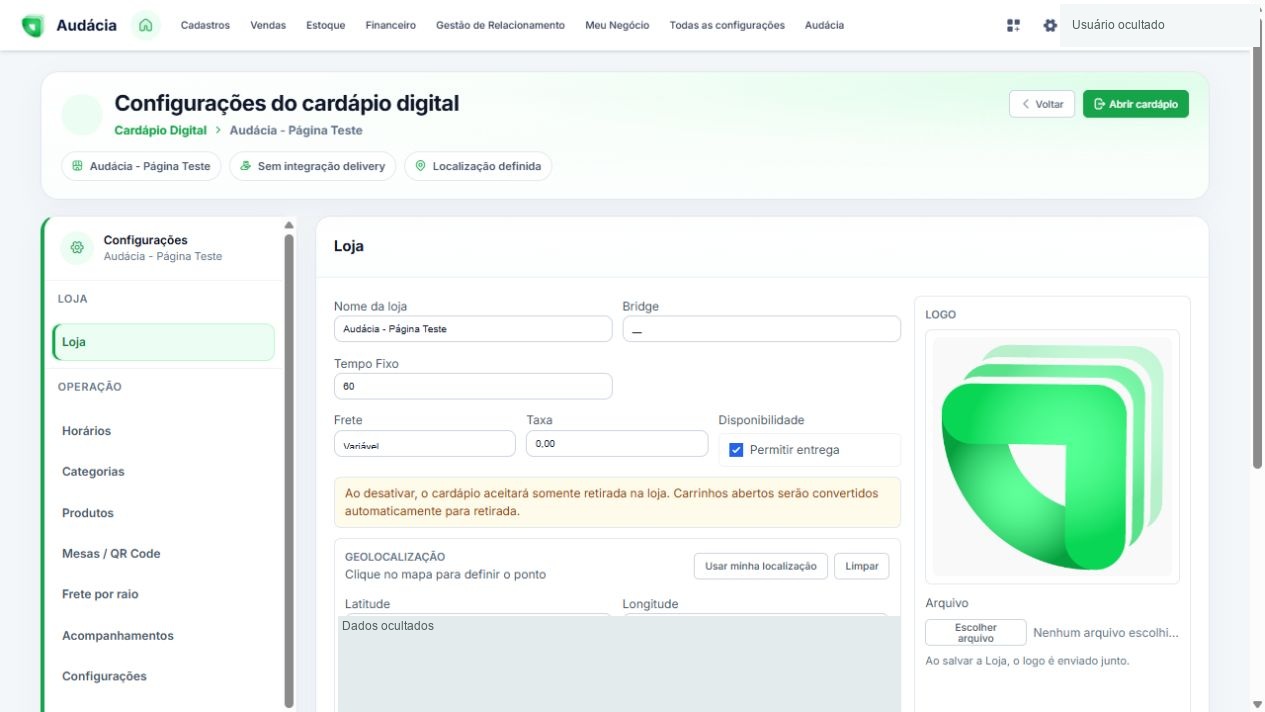Open the Audácia menu item in navbar
The image size is (1265, 712).
(824, 25)
